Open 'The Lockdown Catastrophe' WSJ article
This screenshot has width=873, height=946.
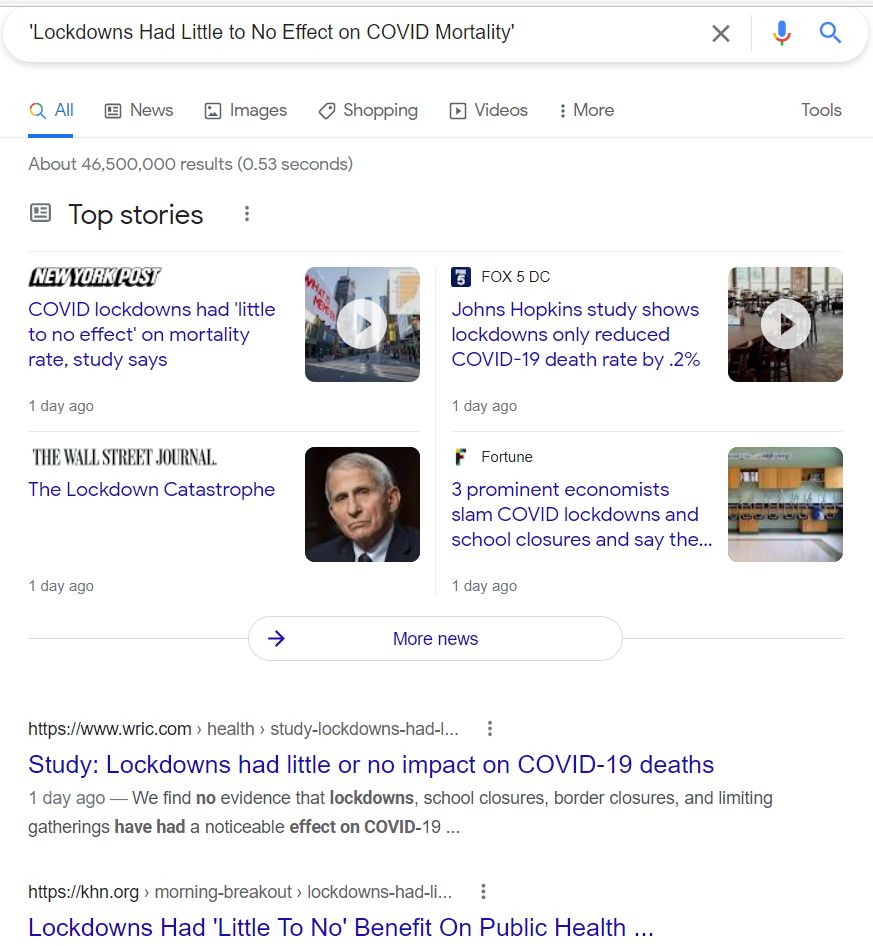[151, 490]
